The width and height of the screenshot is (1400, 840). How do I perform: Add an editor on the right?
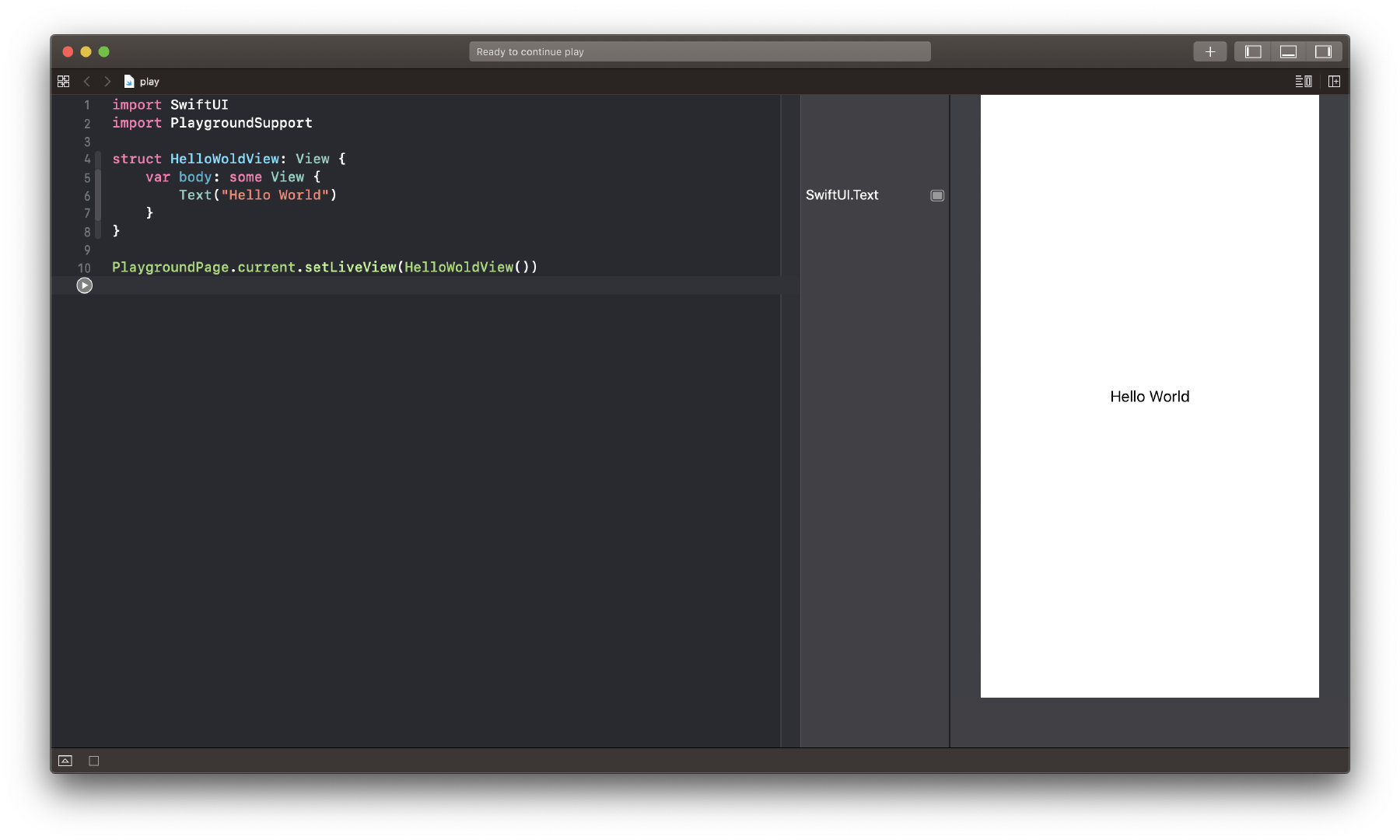click(x=1334, y=81)
